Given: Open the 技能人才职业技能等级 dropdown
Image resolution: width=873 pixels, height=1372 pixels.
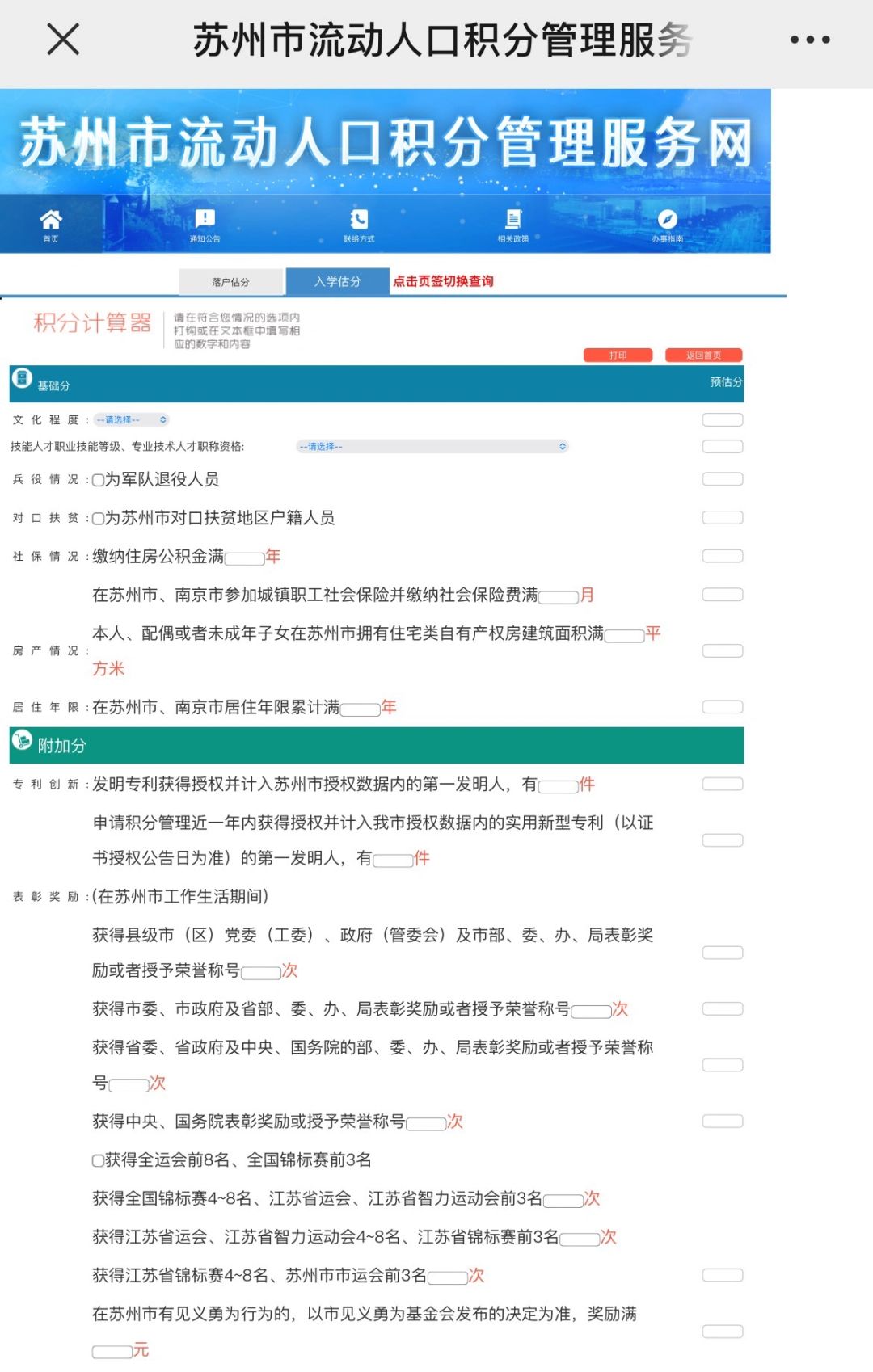Looking at the screenshot, I should (x=432, y=447).
